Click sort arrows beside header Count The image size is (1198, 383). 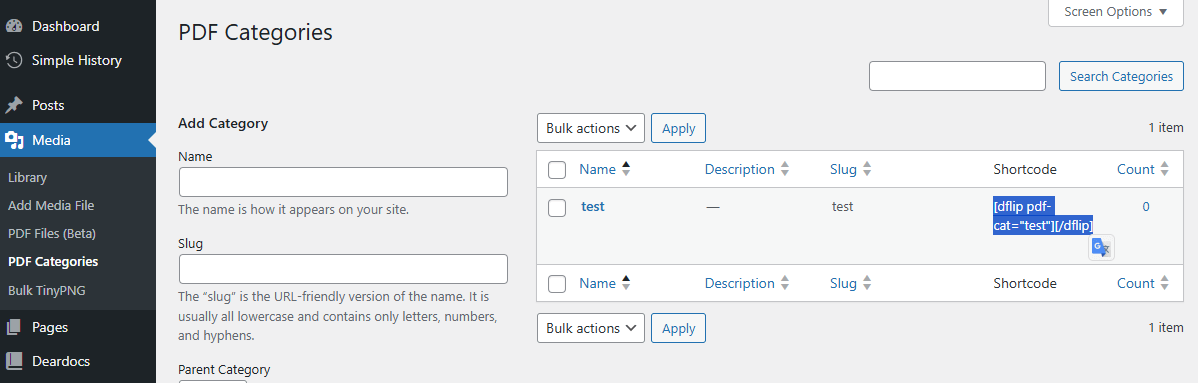pos(1164,170)
